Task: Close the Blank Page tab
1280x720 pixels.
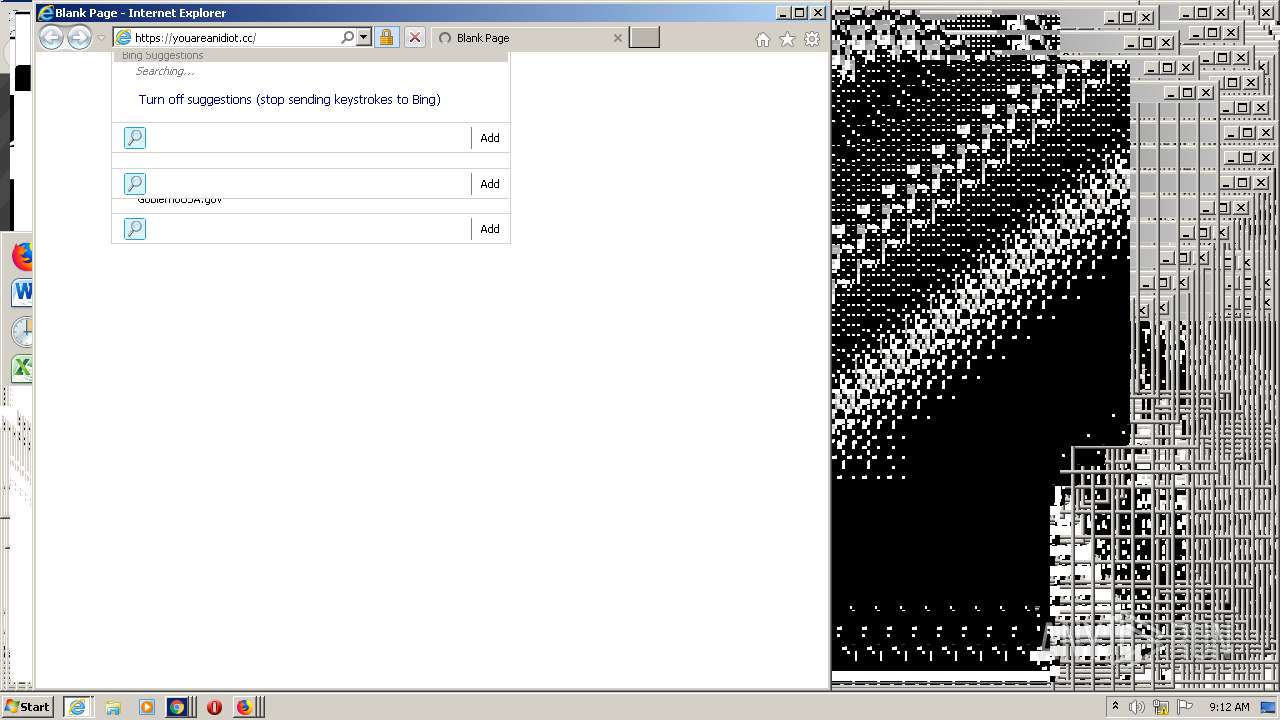Action: (x=617, y=38)
